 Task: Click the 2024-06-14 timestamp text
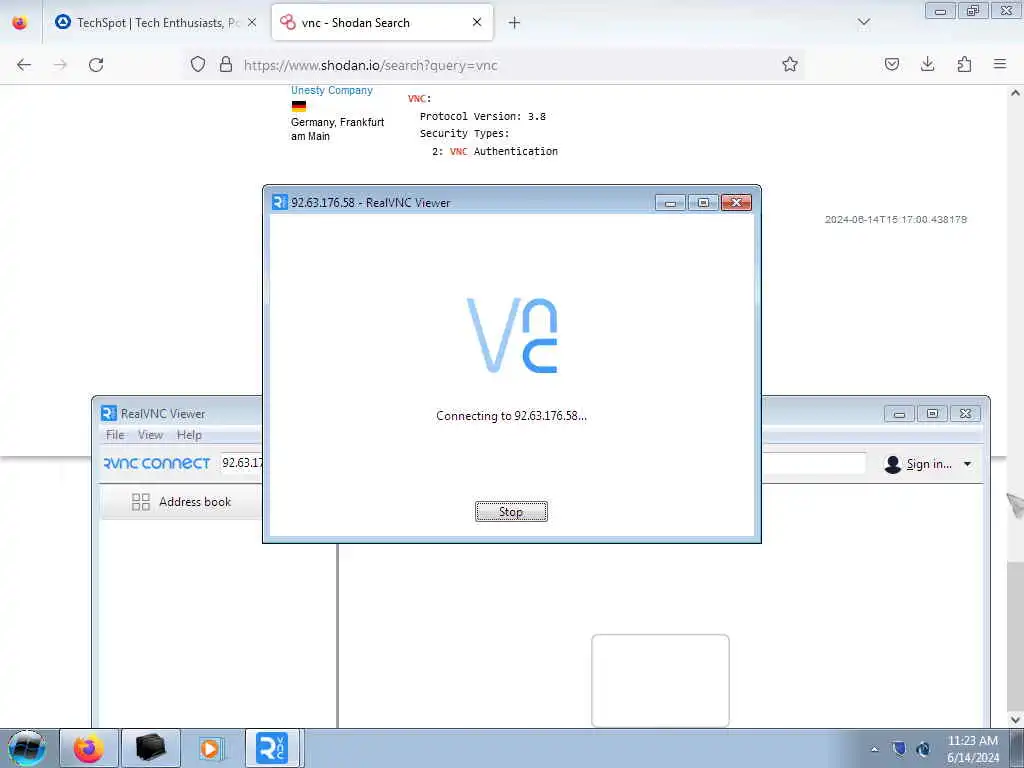coord(895,219)
